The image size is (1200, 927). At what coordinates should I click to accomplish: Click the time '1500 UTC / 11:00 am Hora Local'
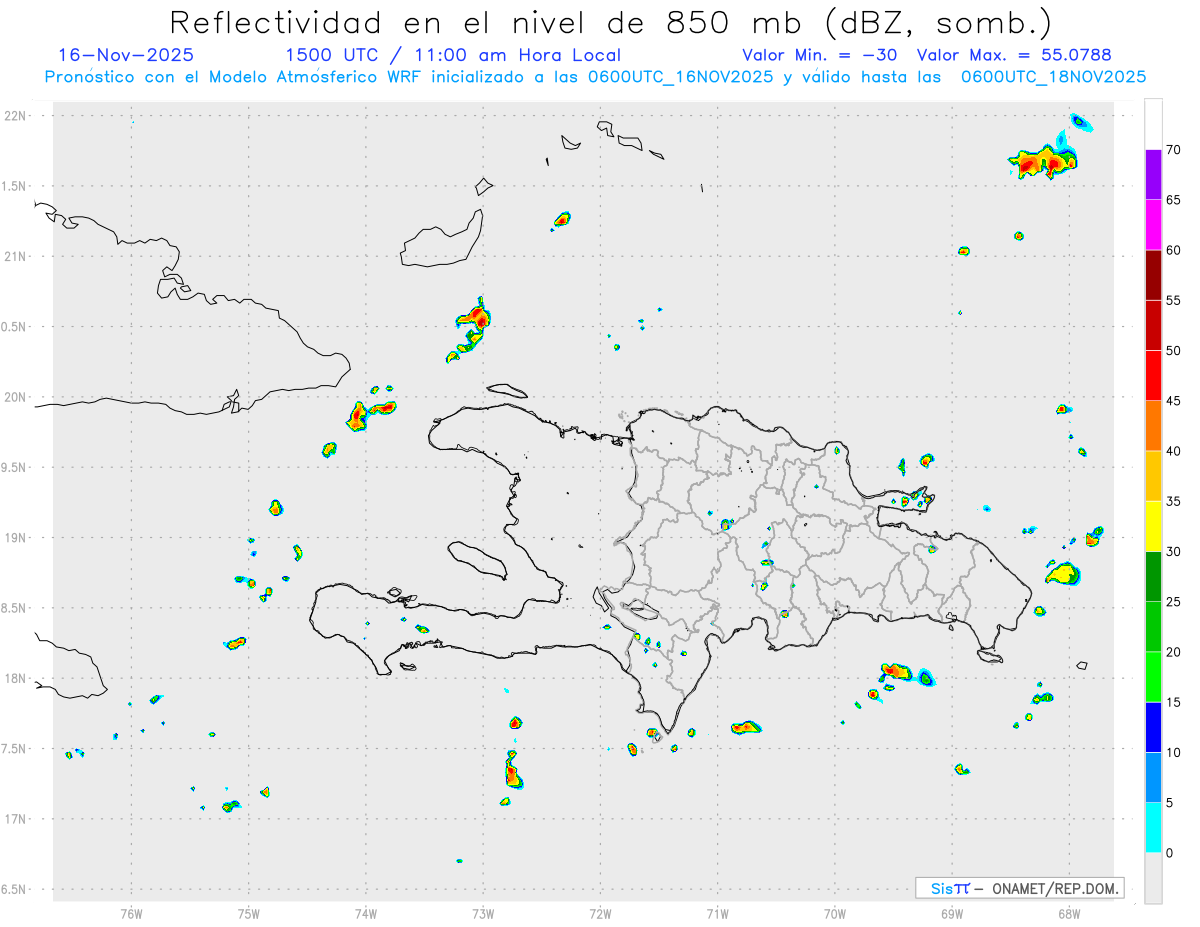click(453, 55)
